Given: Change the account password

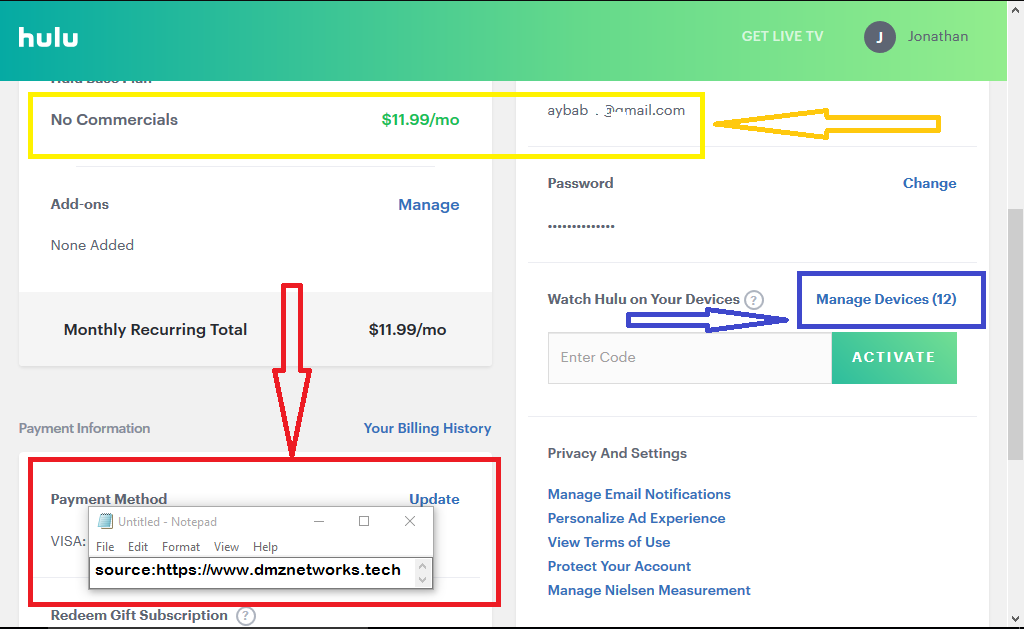Looking at the screenshot, I should (x=929, y=183).
